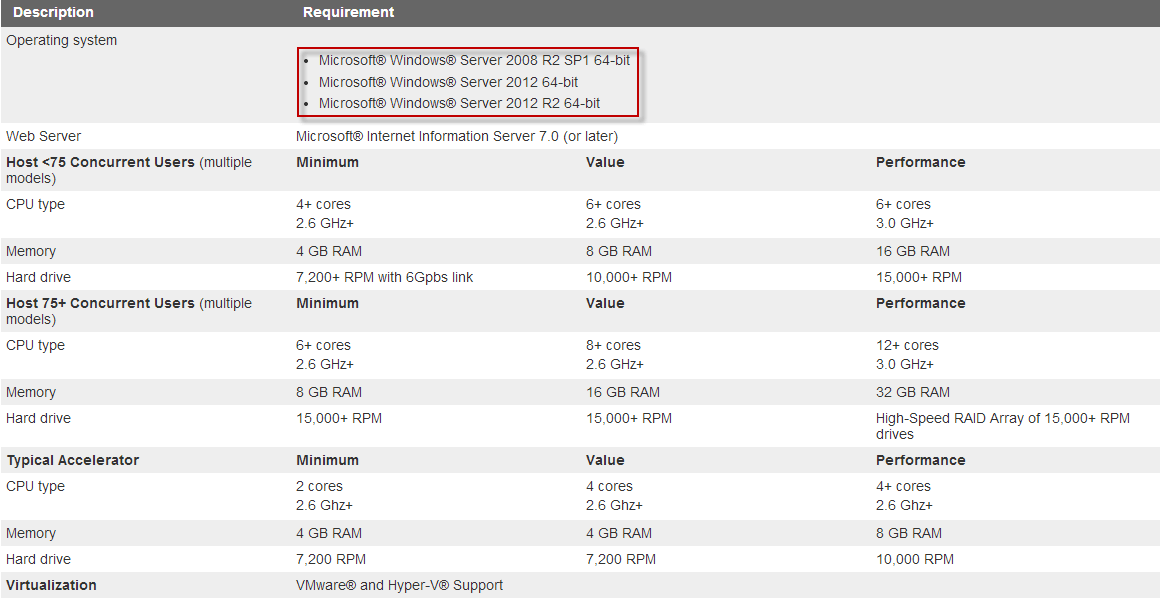The width and height of the screenshot is (1161, 600).
Task: Select the "Requirement" column header
Action: click(349, 13)
